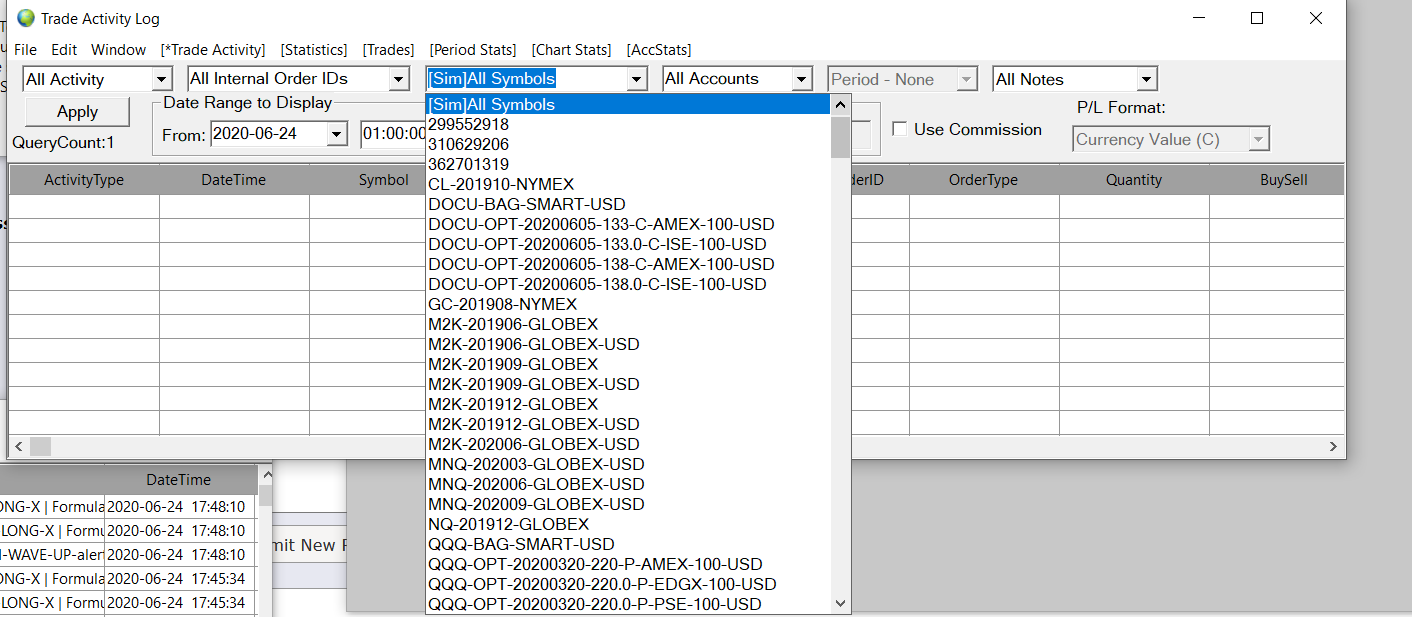
Task: Pick DOCU-OPT-20200605-133-C-AMEX-100-USD from the list
Action: pyautogui.click(x=628, y=224)
